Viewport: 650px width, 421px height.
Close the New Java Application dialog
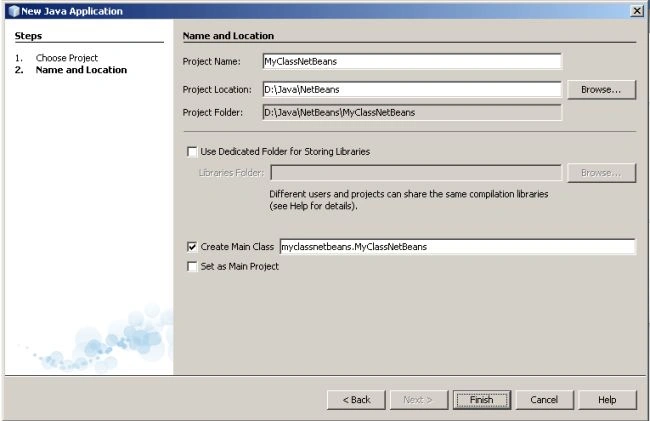(637, 11)
